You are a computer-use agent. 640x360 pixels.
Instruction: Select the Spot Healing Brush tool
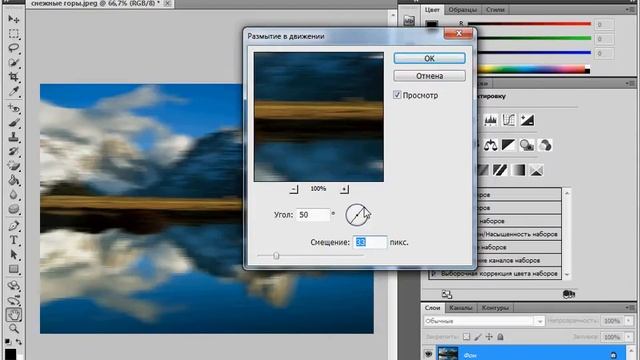(x=13, y=108)
